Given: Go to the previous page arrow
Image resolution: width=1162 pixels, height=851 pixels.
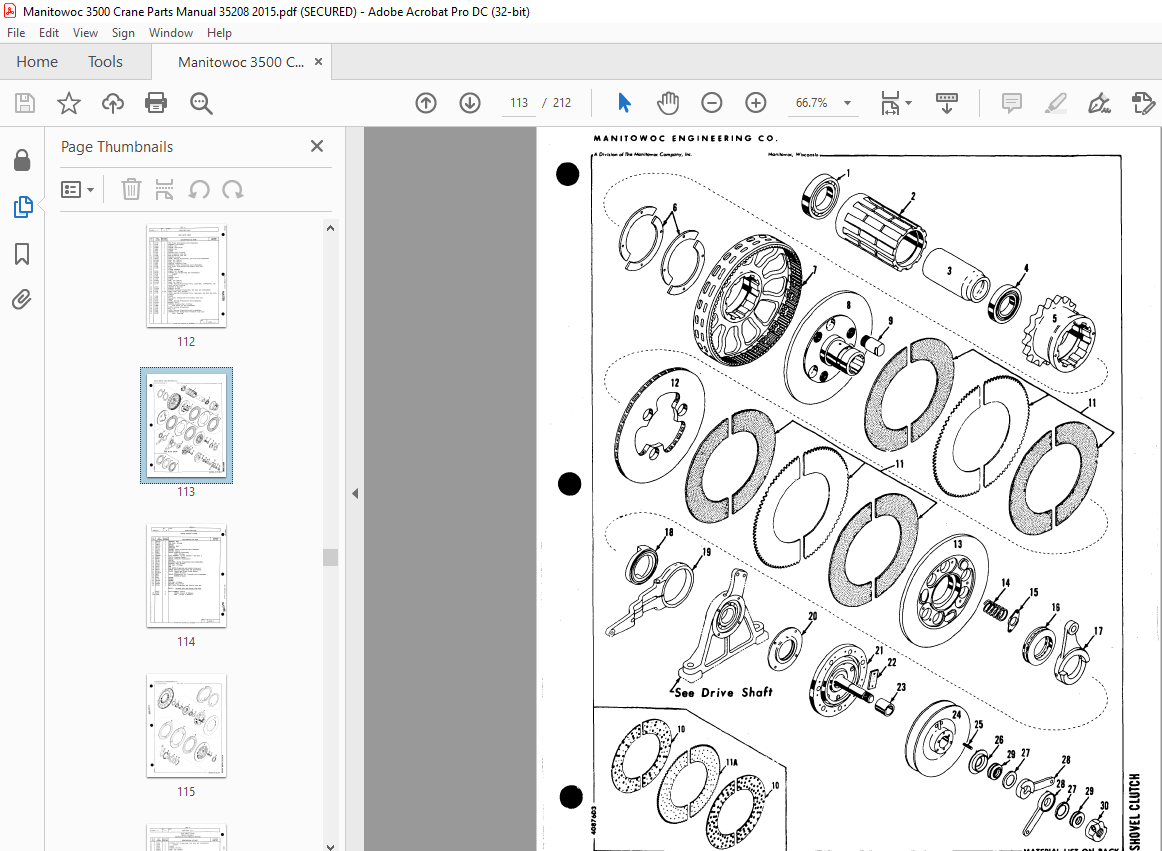Looking at the screenshot, I should (x=426, y=103).
